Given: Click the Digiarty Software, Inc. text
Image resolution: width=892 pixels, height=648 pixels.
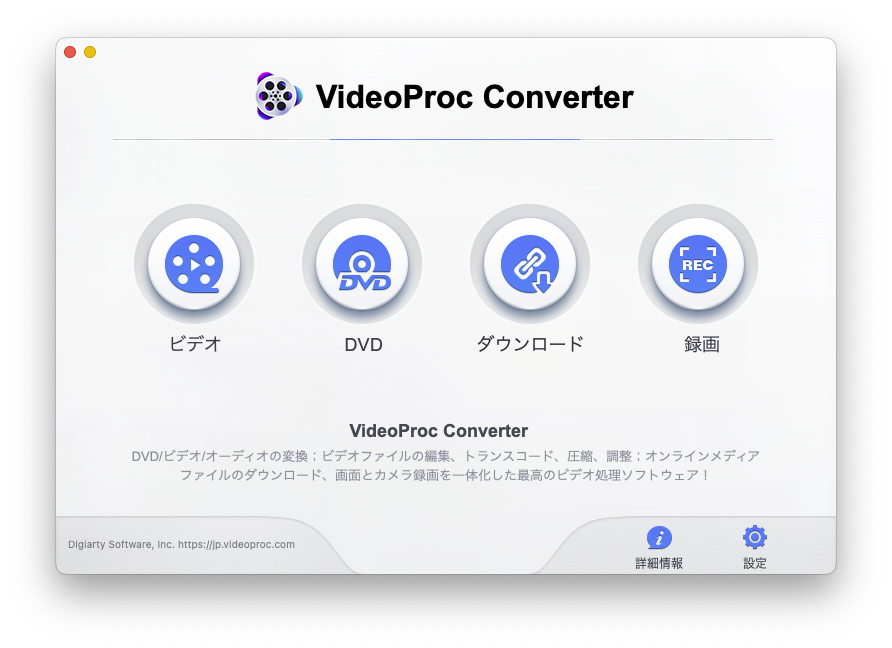Looking at the screenshot, I should tap(121, 544).
